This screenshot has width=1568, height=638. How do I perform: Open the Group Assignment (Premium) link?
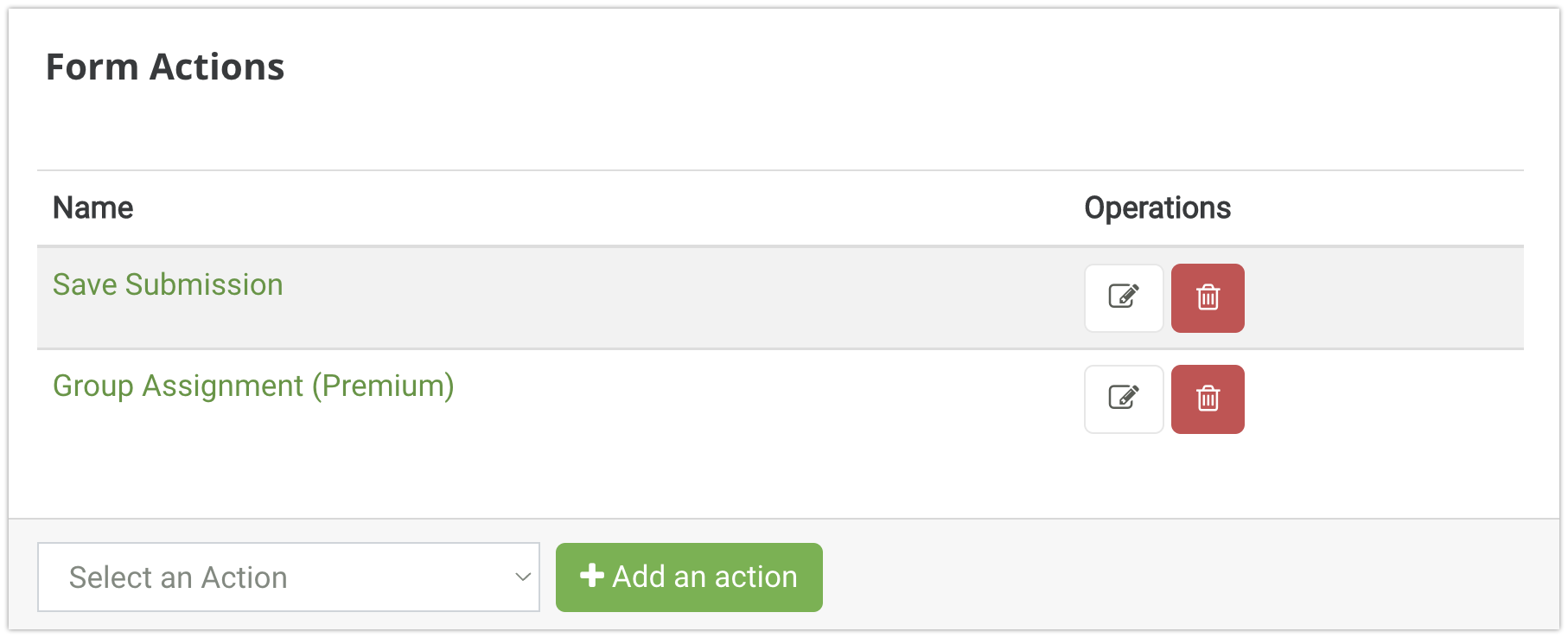[253, 386]
